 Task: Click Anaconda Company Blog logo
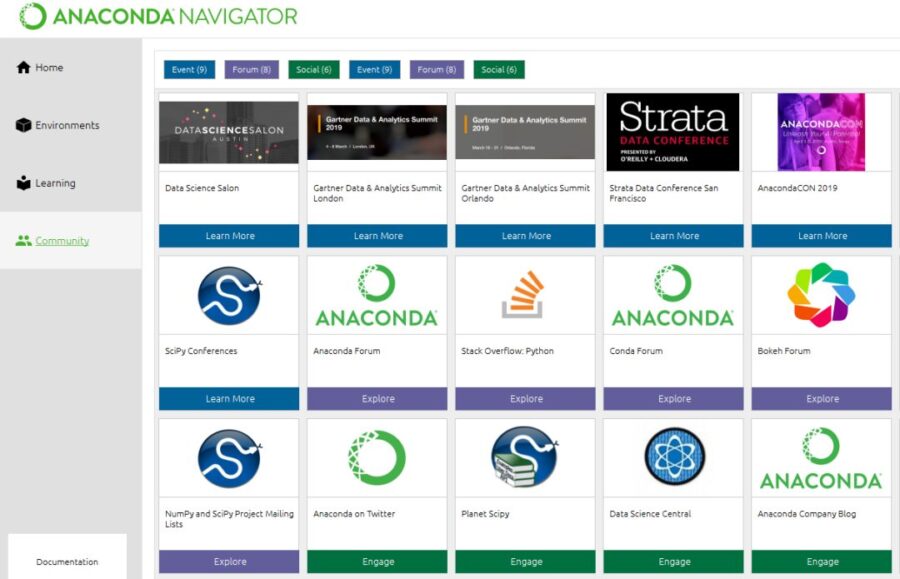tap(821, 458)
